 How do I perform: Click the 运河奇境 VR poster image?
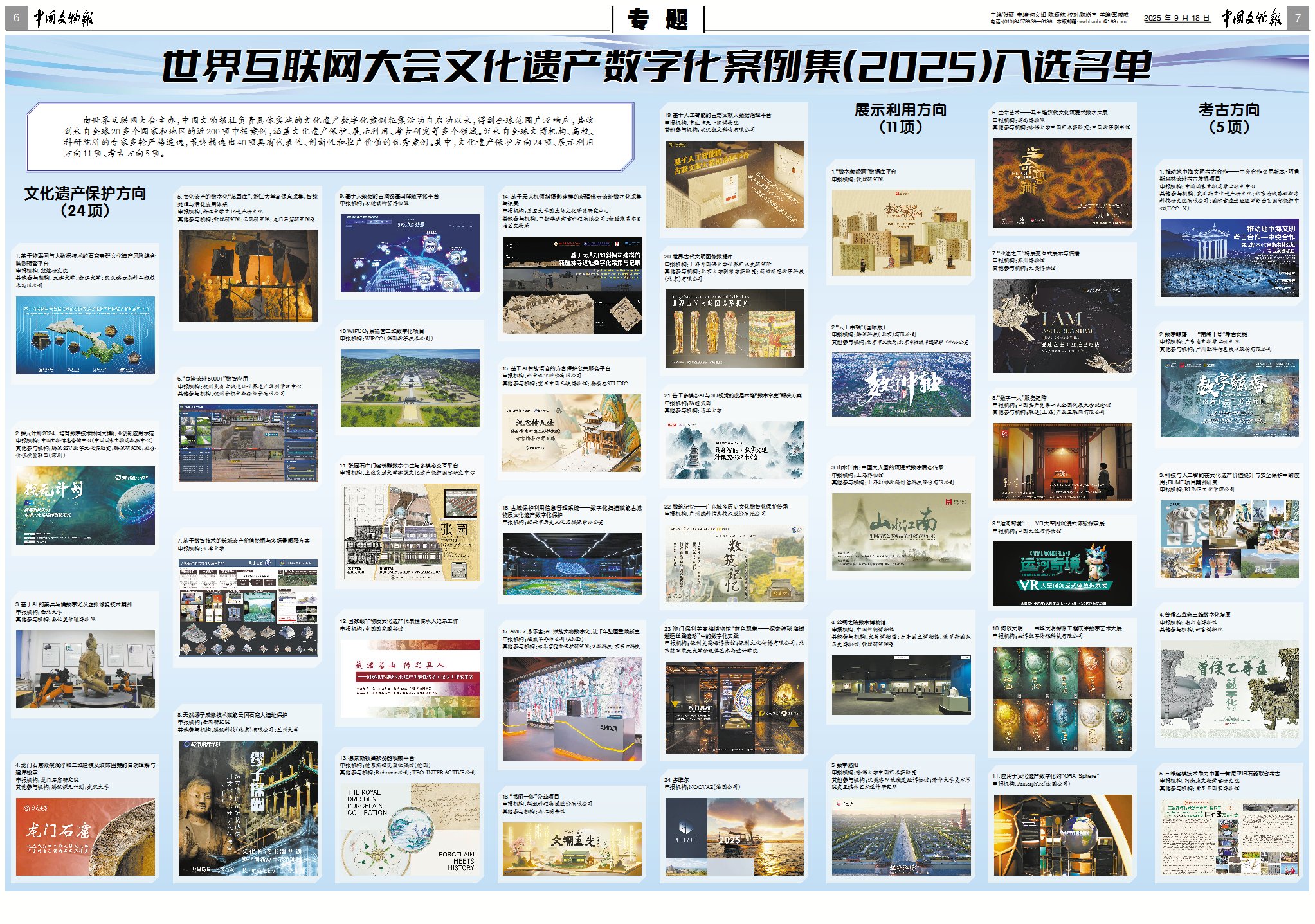1062,573
